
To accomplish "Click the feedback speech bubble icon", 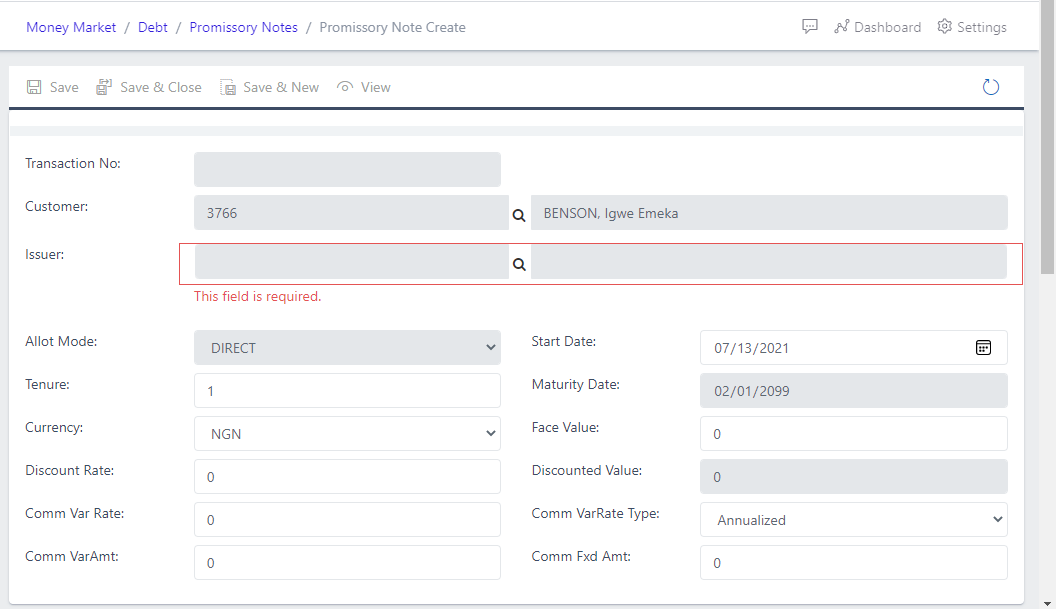I will point(809,27).
